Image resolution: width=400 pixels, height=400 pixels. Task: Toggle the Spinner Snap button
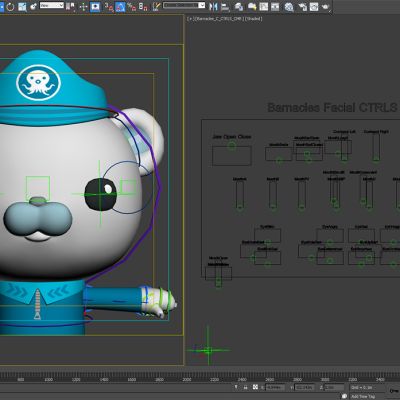(x=143, y=6)
